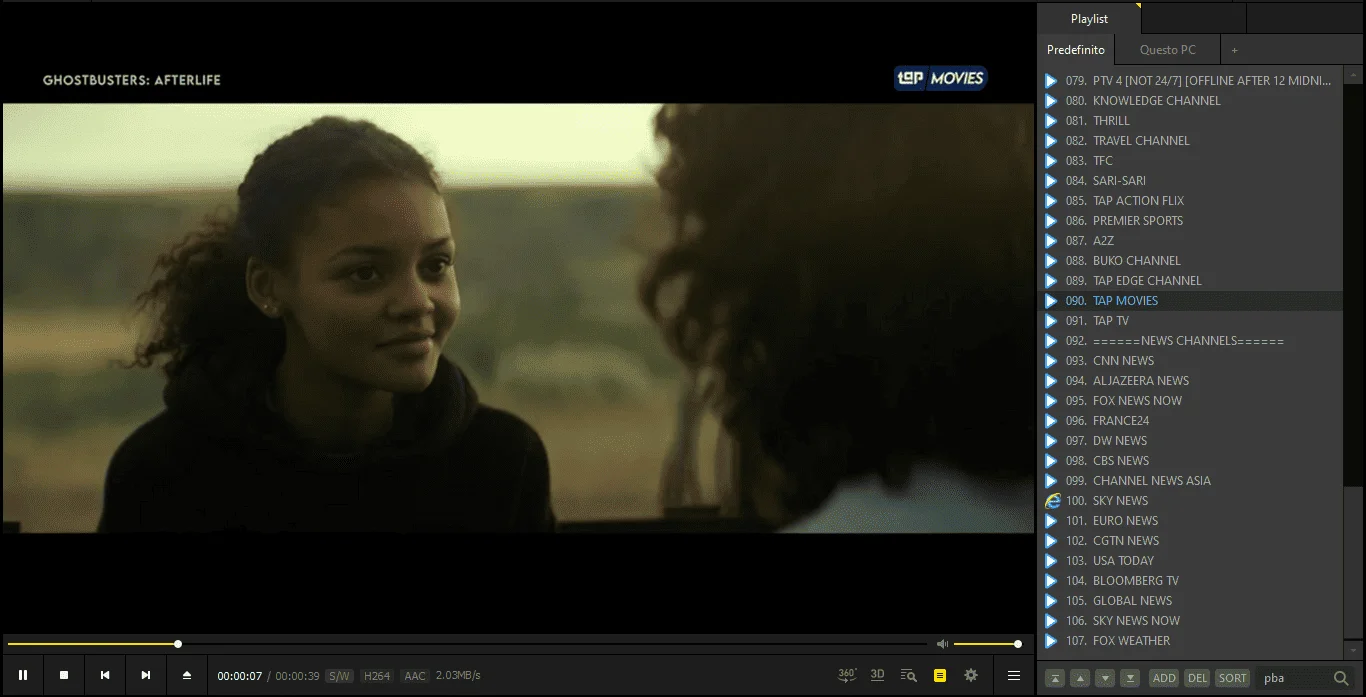This screenshot has height=697, width=1366.
Task: Toggle 3D video mode
Action: tap(877, 675)
